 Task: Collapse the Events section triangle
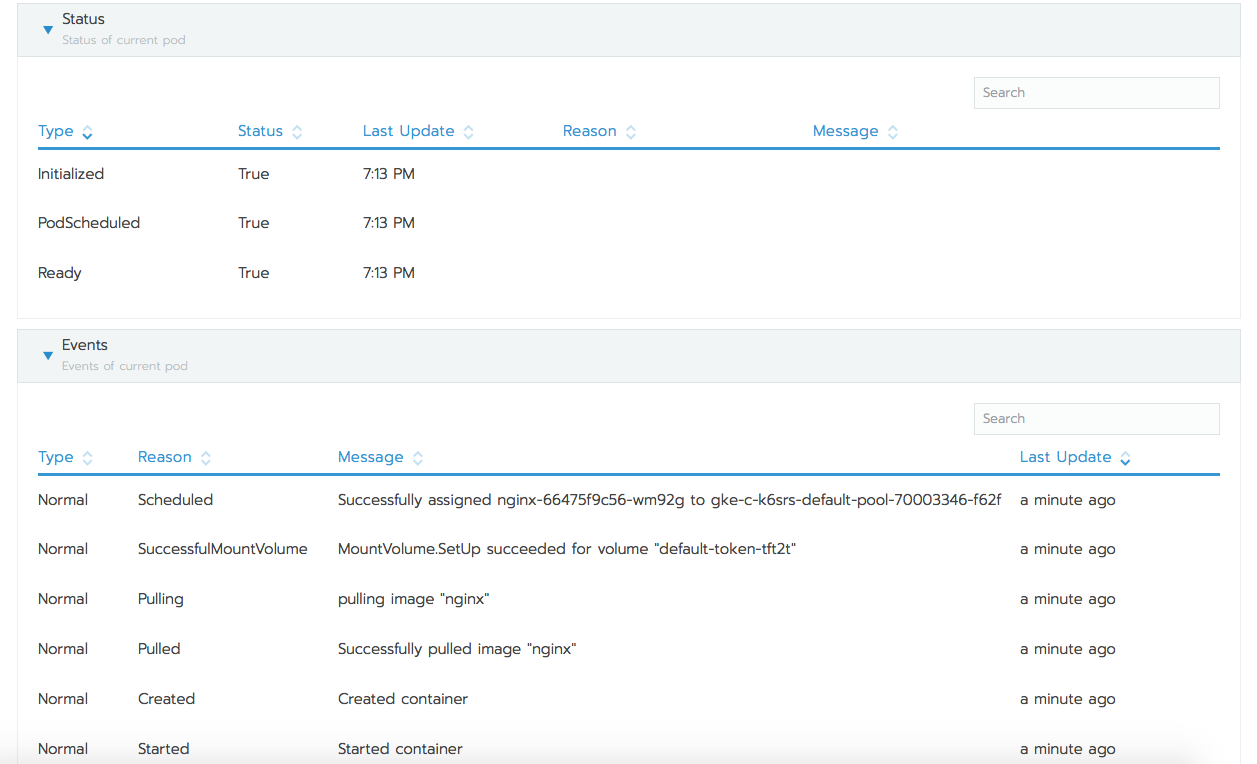pos(48,356)
